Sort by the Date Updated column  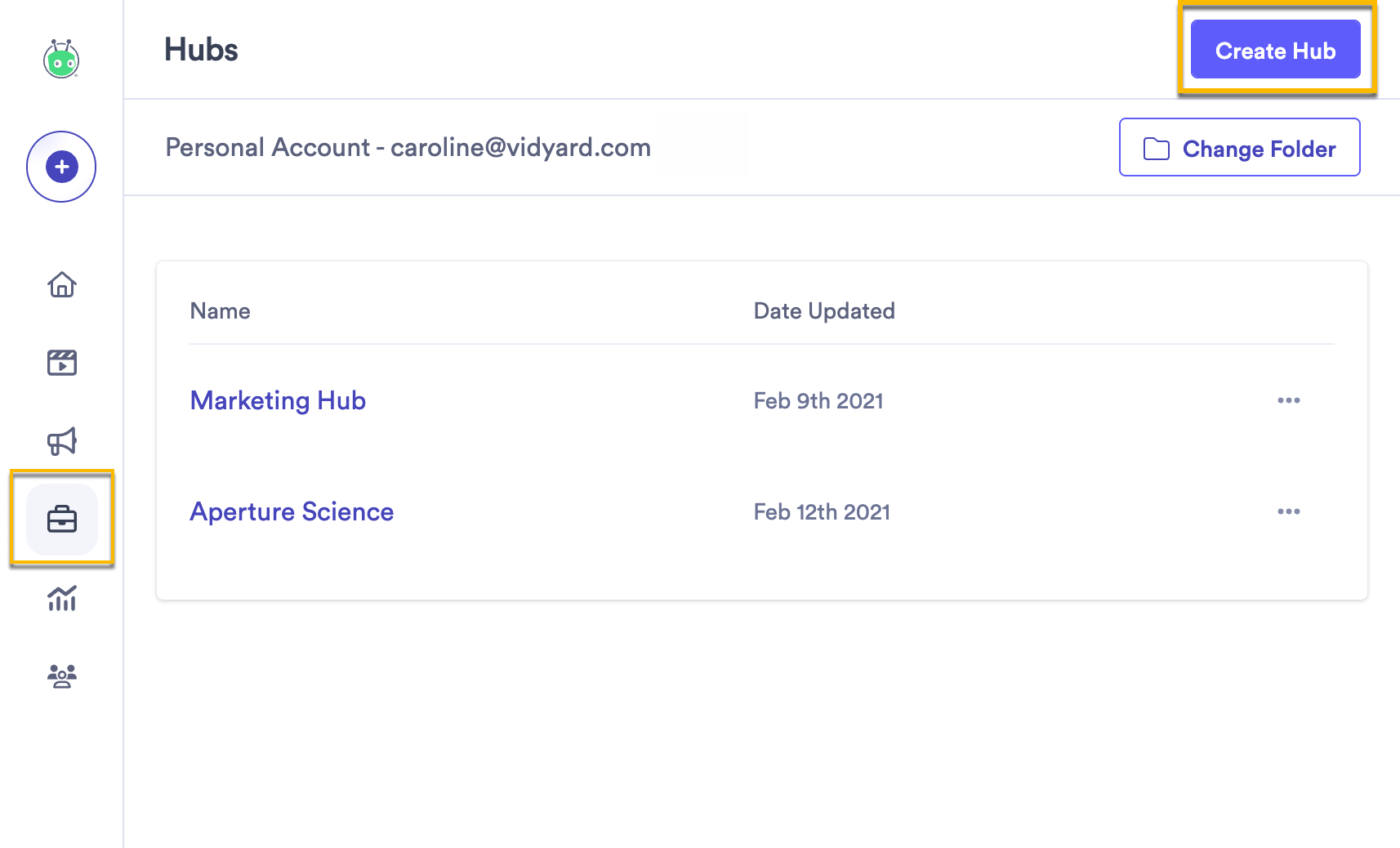[823, 310]
